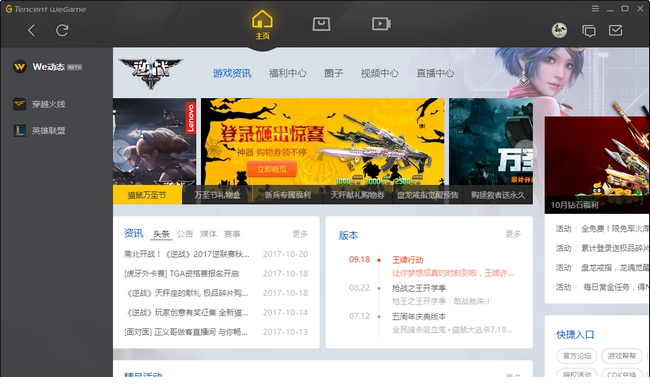This screenshot has width=650, height=392.
Task: Select 新兵专属福利 banner tab
Action: click(288, 195)
